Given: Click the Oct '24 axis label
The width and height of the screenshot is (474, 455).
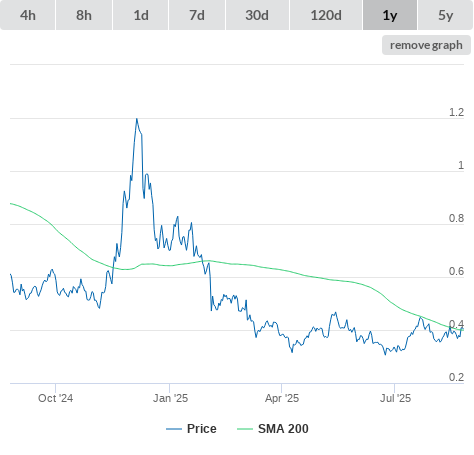Looking at the screenshot, I should tap(55, 398).
